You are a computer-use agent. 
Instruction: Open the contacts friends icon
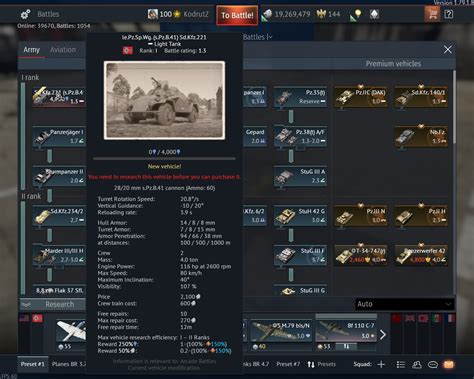417,364
